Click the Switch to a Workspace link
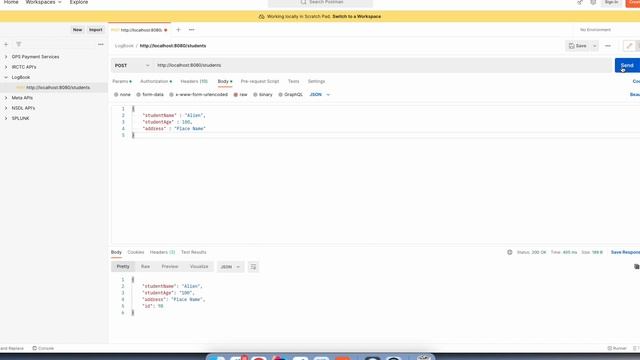The height and width of the screenshot is (360, 640). point(356,17)
